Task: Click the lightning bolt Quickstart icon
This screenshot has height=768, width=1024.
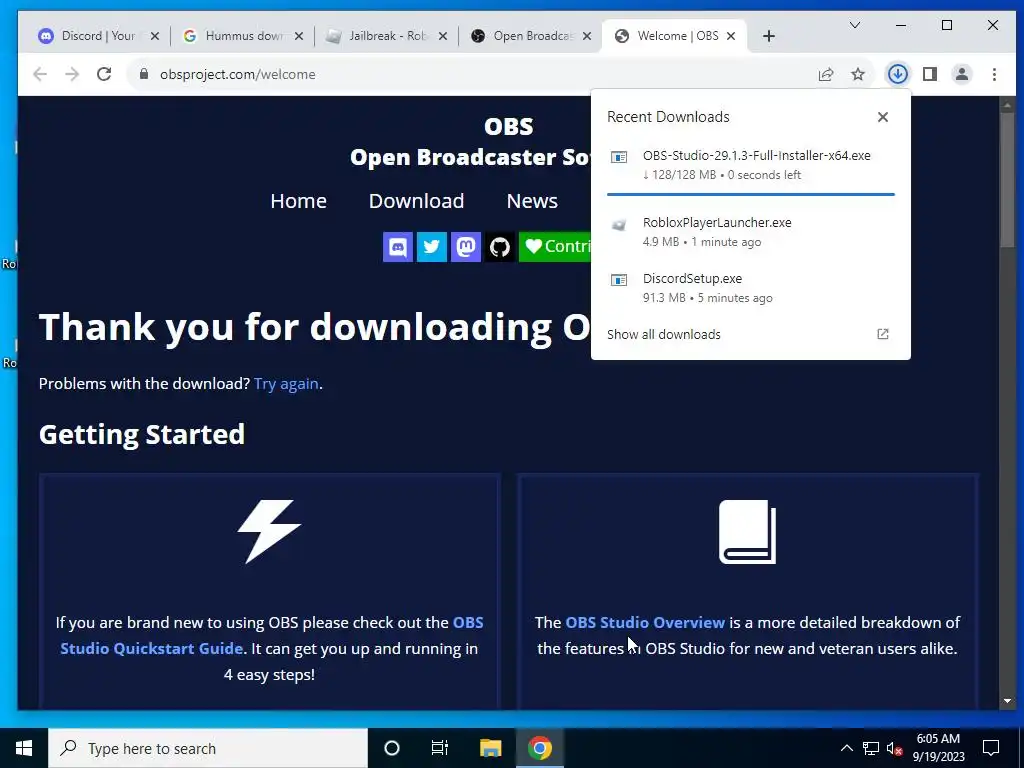Action: (269, 532)
